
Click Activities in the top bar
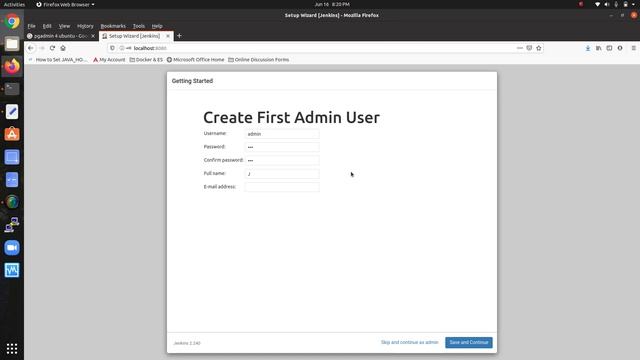tap(14, 4)
